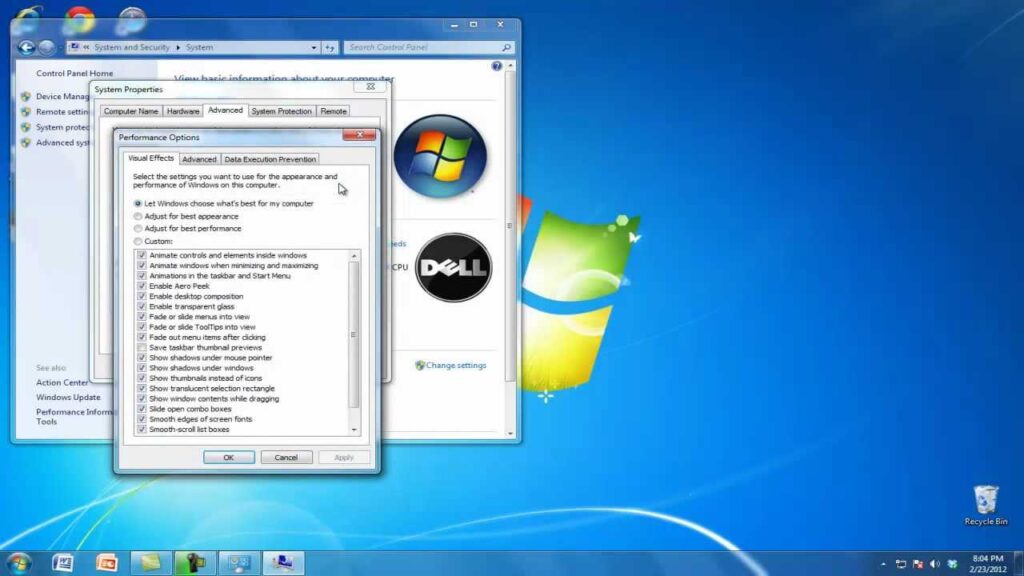The width and height of the screenshot is (1024, 576).
Task: Open the Action Center flag in the tray
Action: pos(918,564)
